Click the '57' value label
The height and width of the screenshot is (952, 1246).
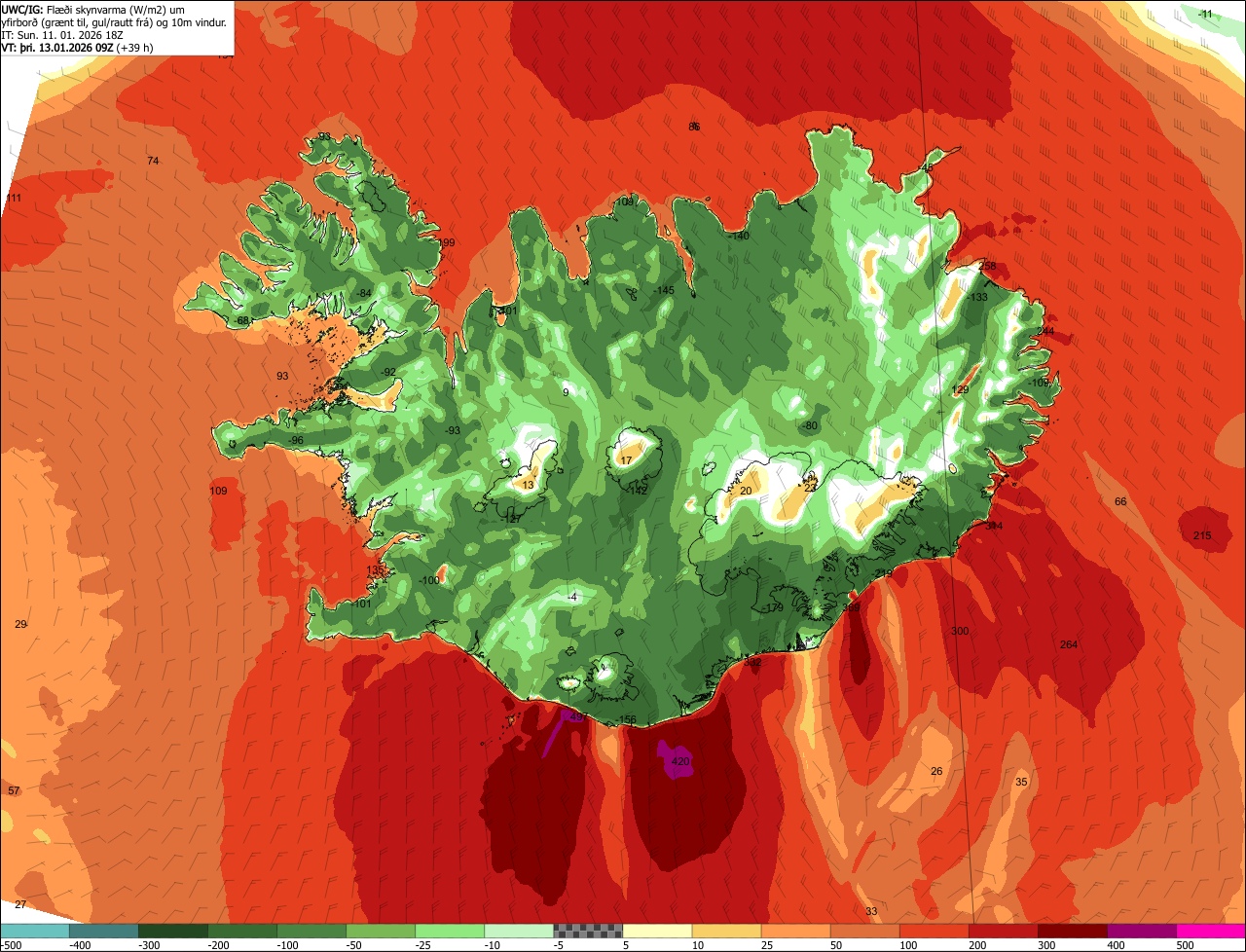14,790
